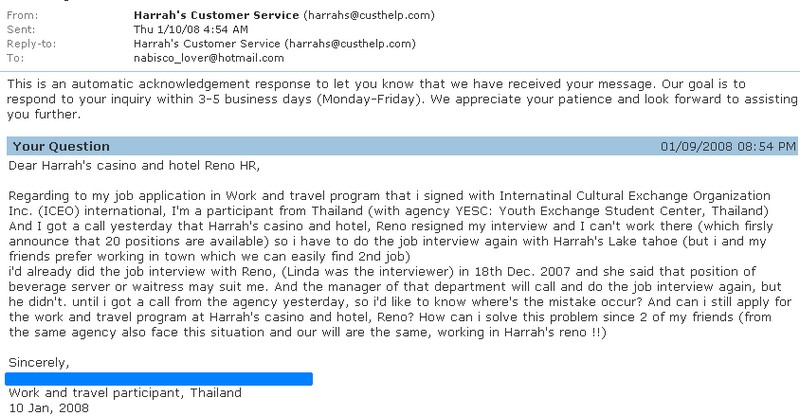Screen dimensions: 800x416
Task: Click the sent date Thu 1/10/08 4:54 AM
Action: (x=191, y=30)
